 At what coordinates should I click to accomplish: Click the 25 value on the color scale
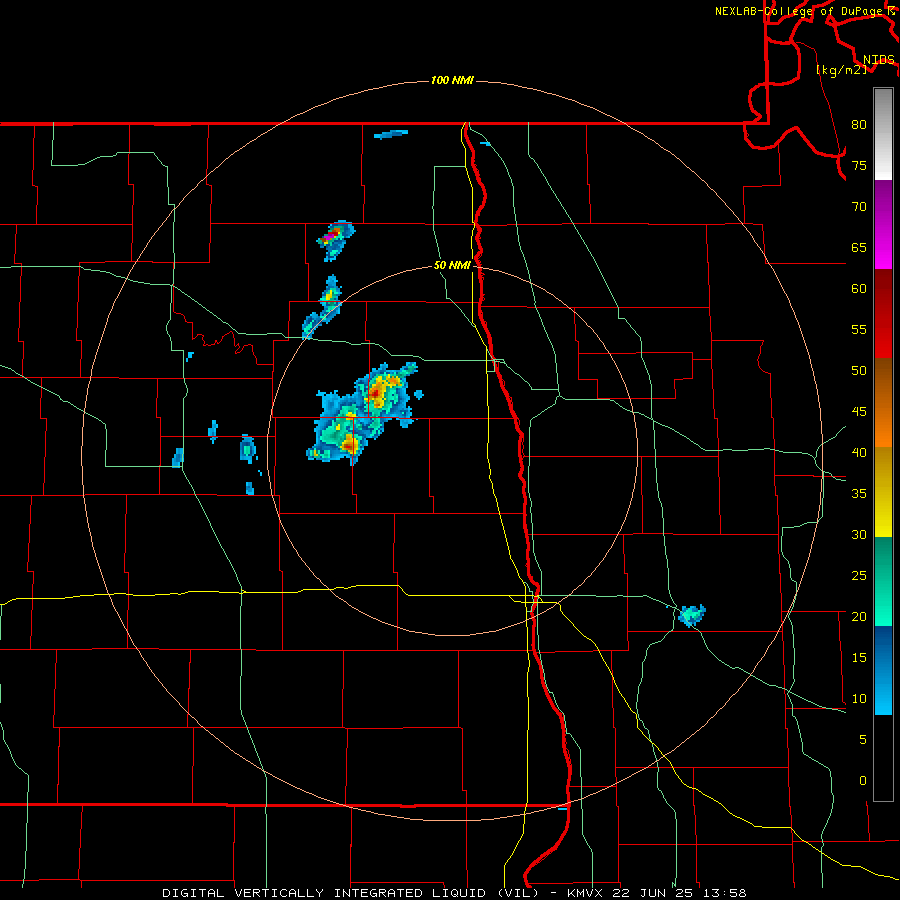[859, 576]
